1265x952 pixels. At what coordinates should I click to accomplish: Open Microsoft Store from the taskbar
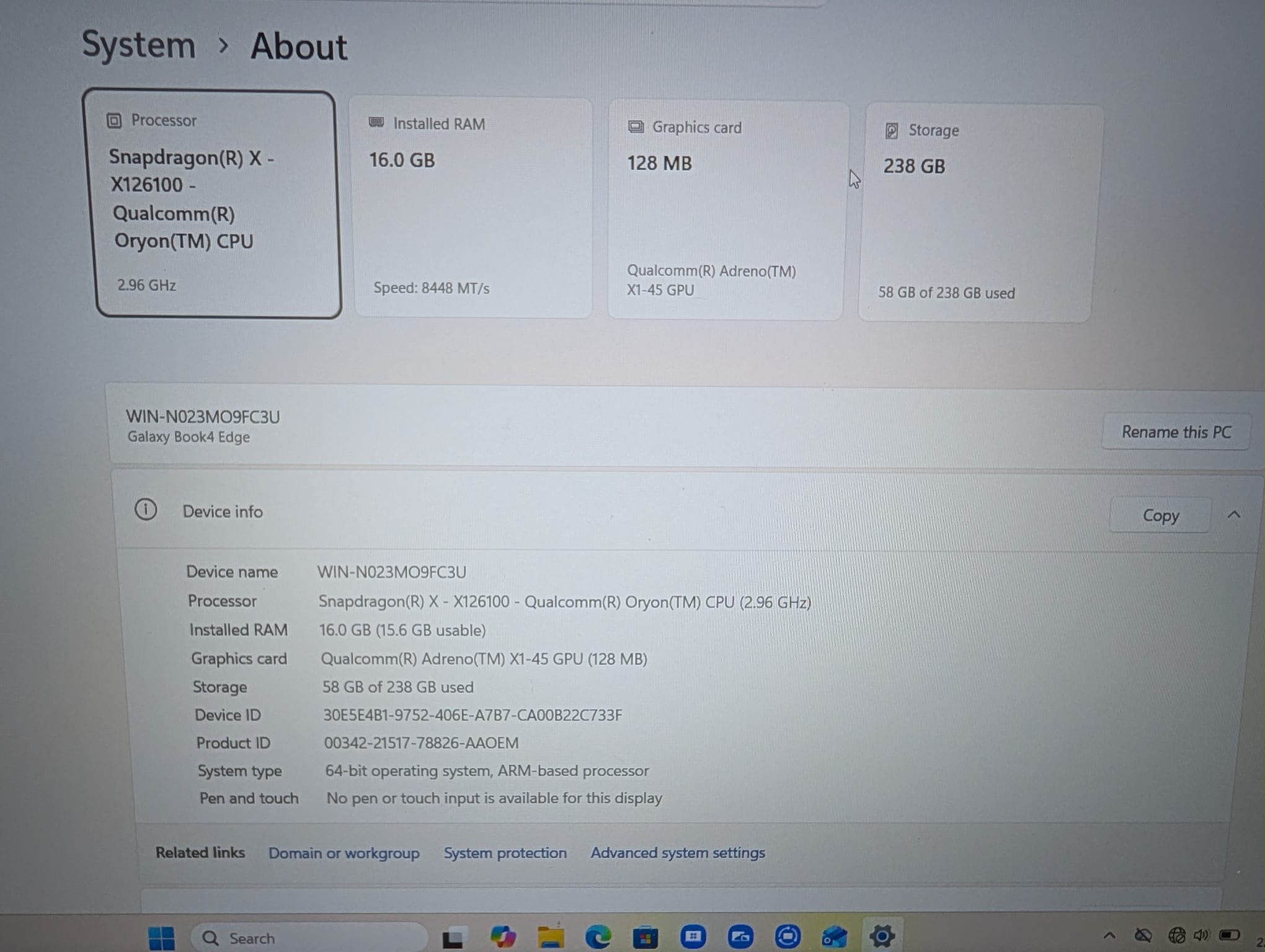click(645, 937)
